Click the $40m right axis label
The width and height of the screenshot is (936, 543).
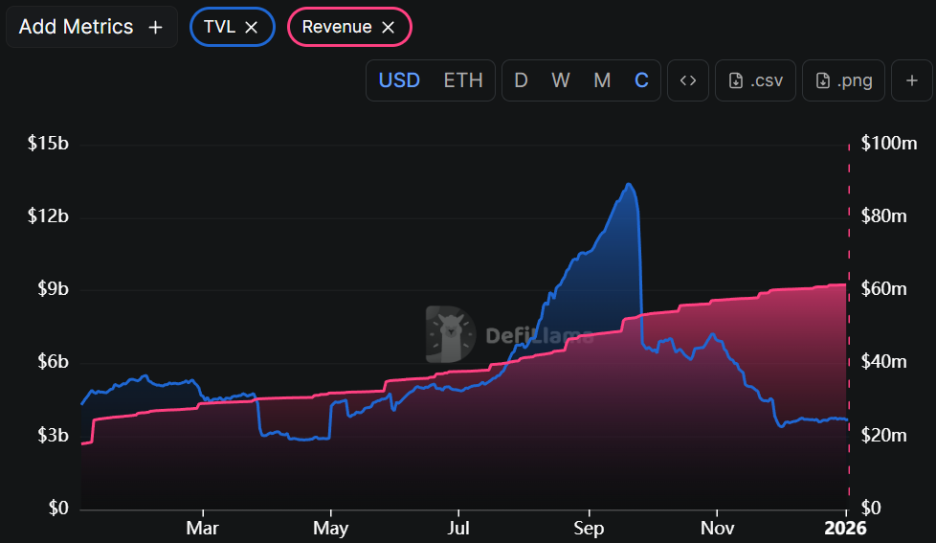(883, 362)
